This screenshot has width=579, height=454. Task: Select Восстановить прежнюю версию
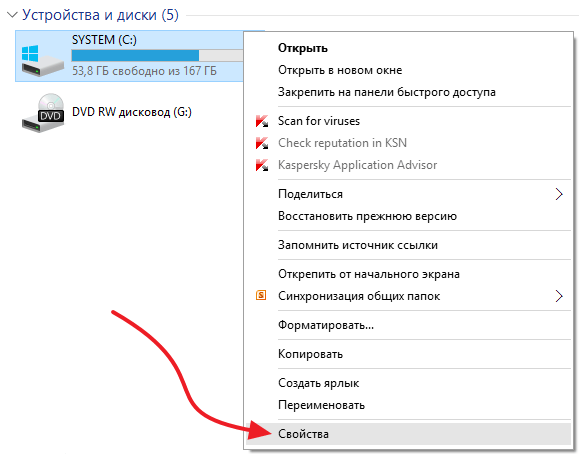click(x=408, y=216)
